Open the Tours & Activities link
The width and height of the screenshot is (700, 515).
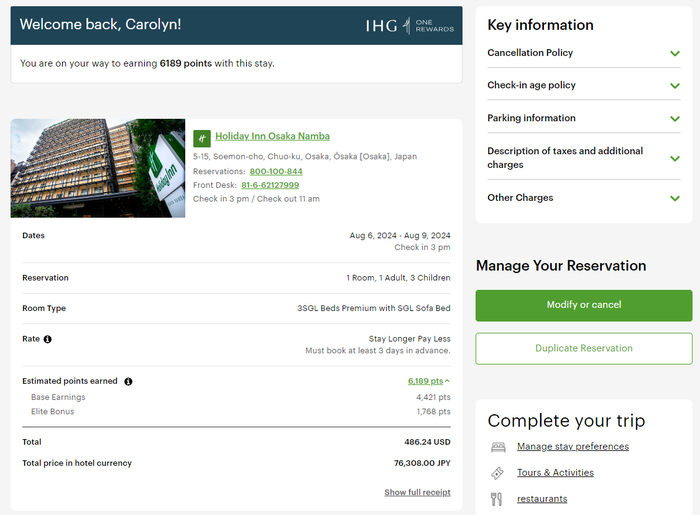tap(555, 473)
